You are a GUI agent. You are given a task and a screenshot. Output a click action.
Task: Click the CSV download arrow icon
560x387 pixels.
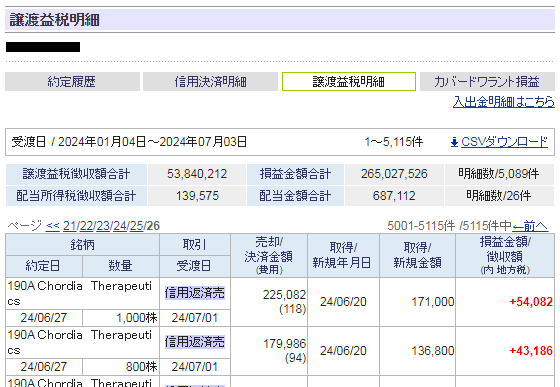coord(454,142)
